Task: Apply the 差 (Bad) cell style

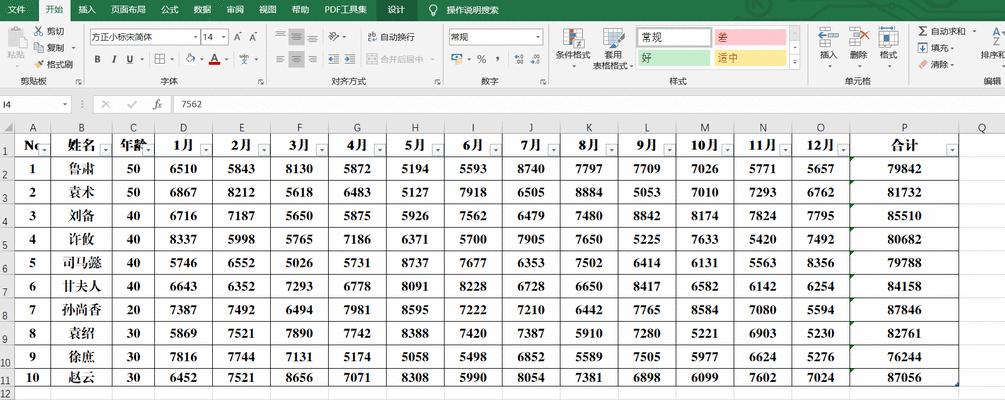Action: [x=750, y=37]
